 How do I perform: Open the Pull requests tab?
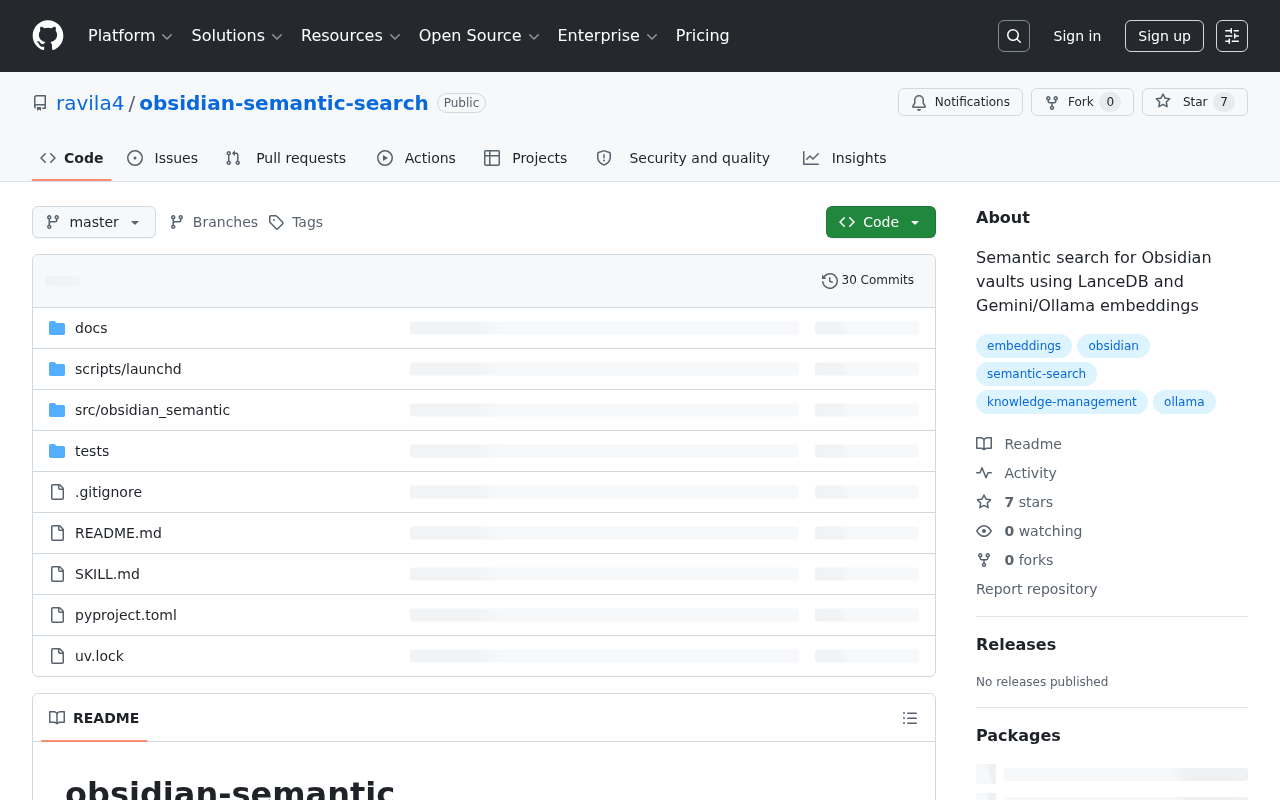(286, 158)
